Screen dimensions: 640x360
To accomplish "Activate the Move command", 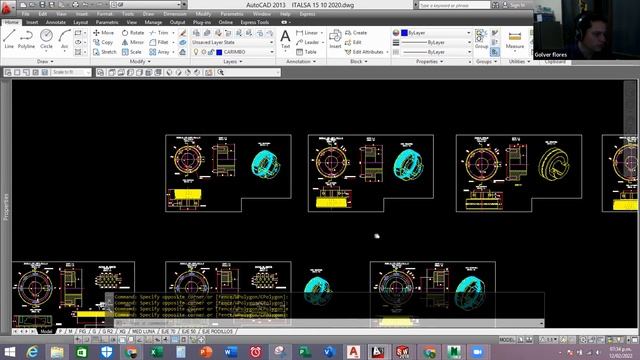I will 103,33.
